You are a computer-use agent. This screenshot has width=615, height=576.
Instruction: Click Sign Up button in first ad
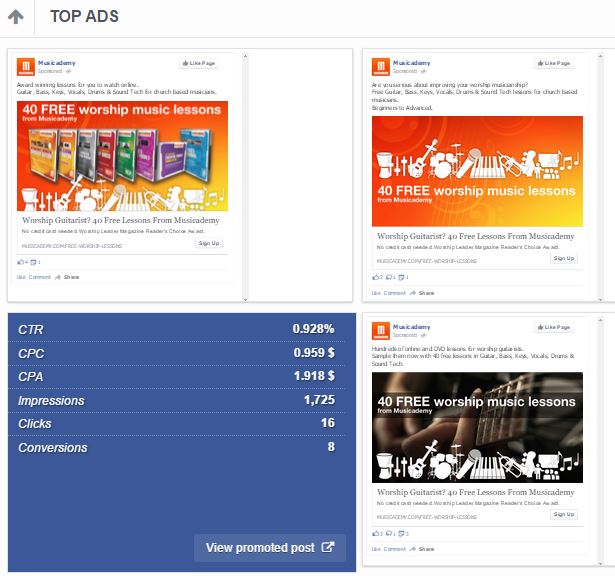(209, 243)
